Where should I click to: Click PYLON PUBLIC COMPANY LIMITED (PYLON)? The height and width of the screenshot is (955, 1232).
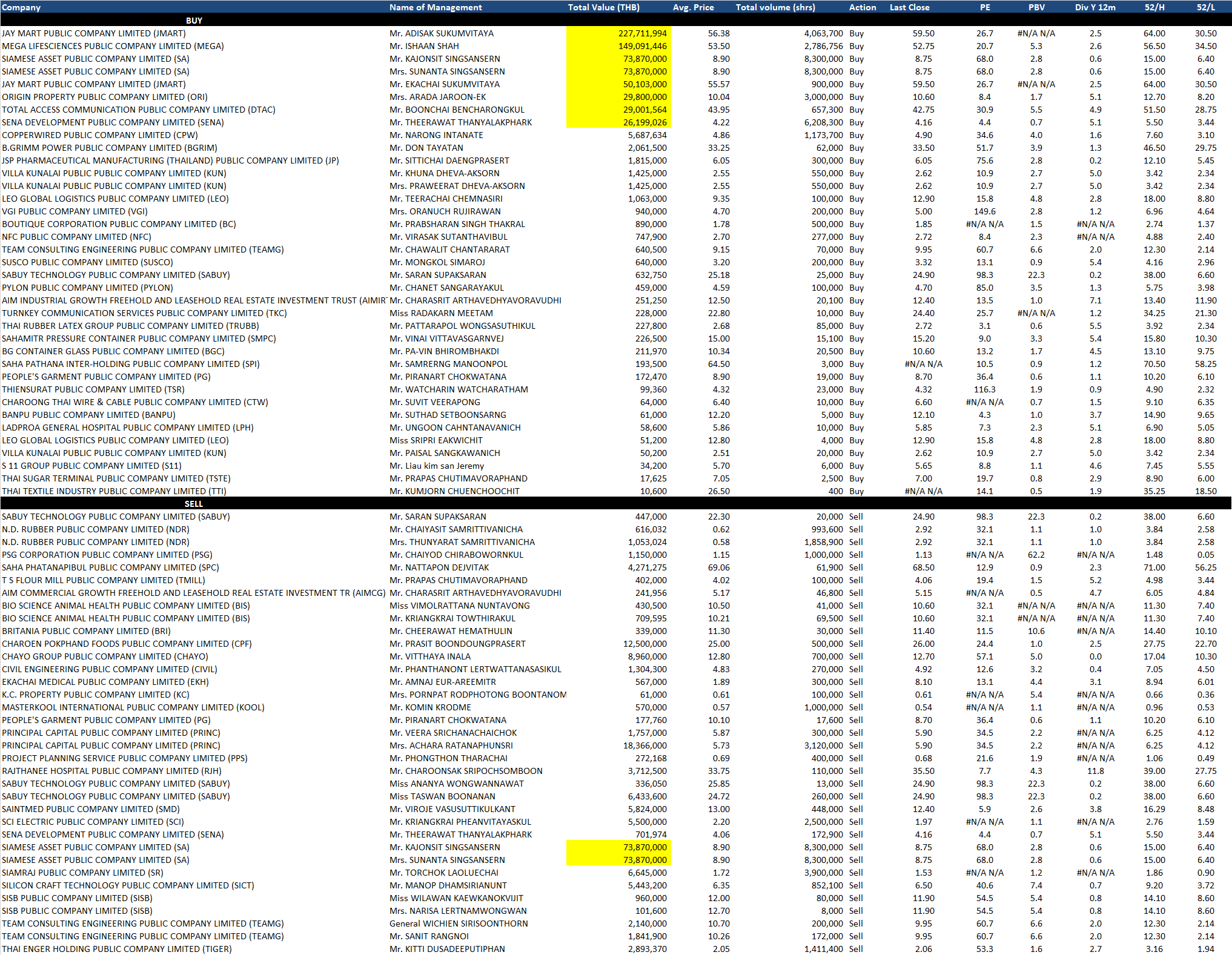(87, 288)
